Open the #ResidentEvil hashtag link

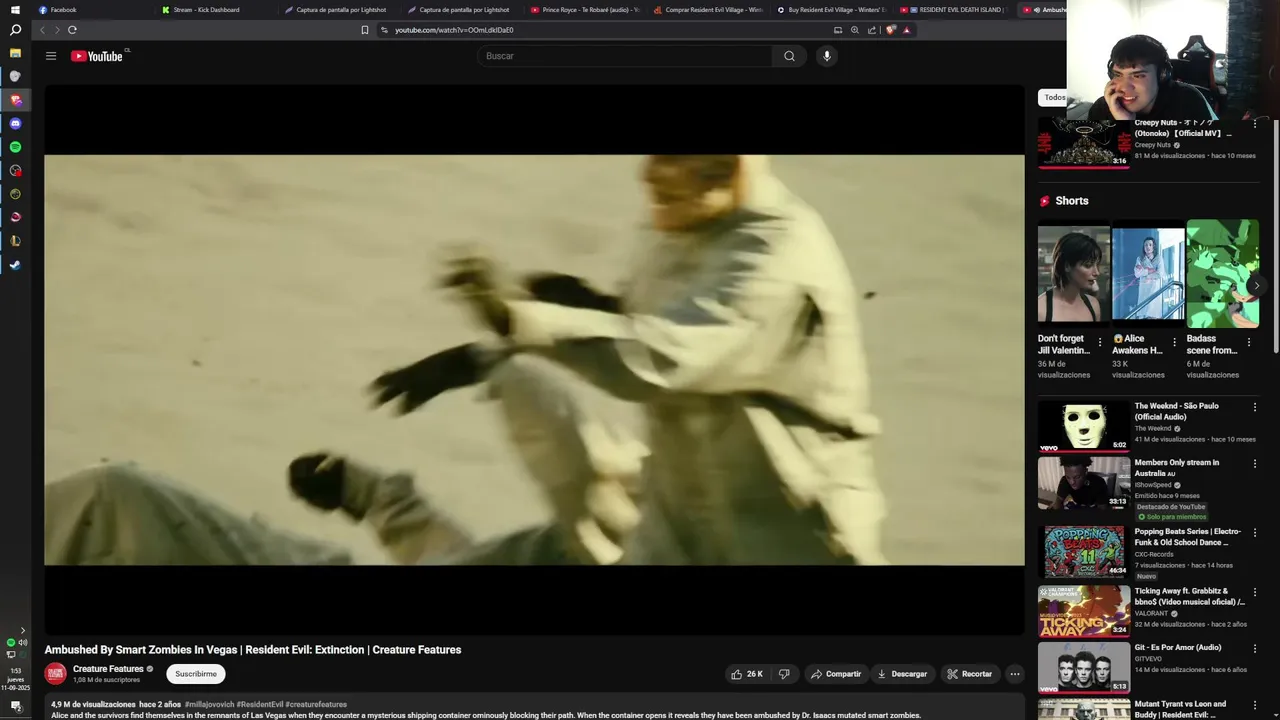point(260,705)
